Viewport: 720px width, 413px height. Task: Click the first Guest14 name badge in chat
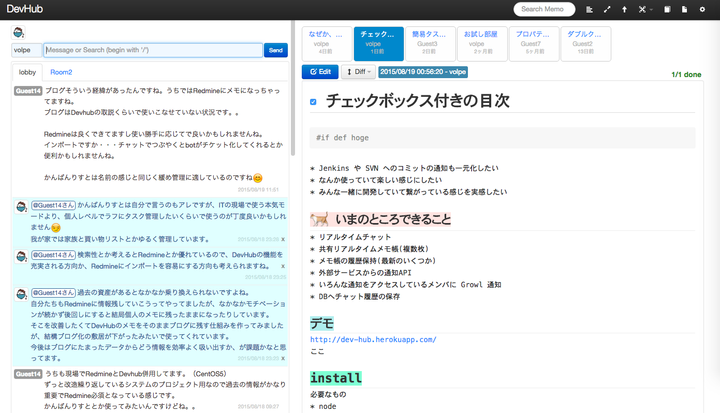pos(28,91)
